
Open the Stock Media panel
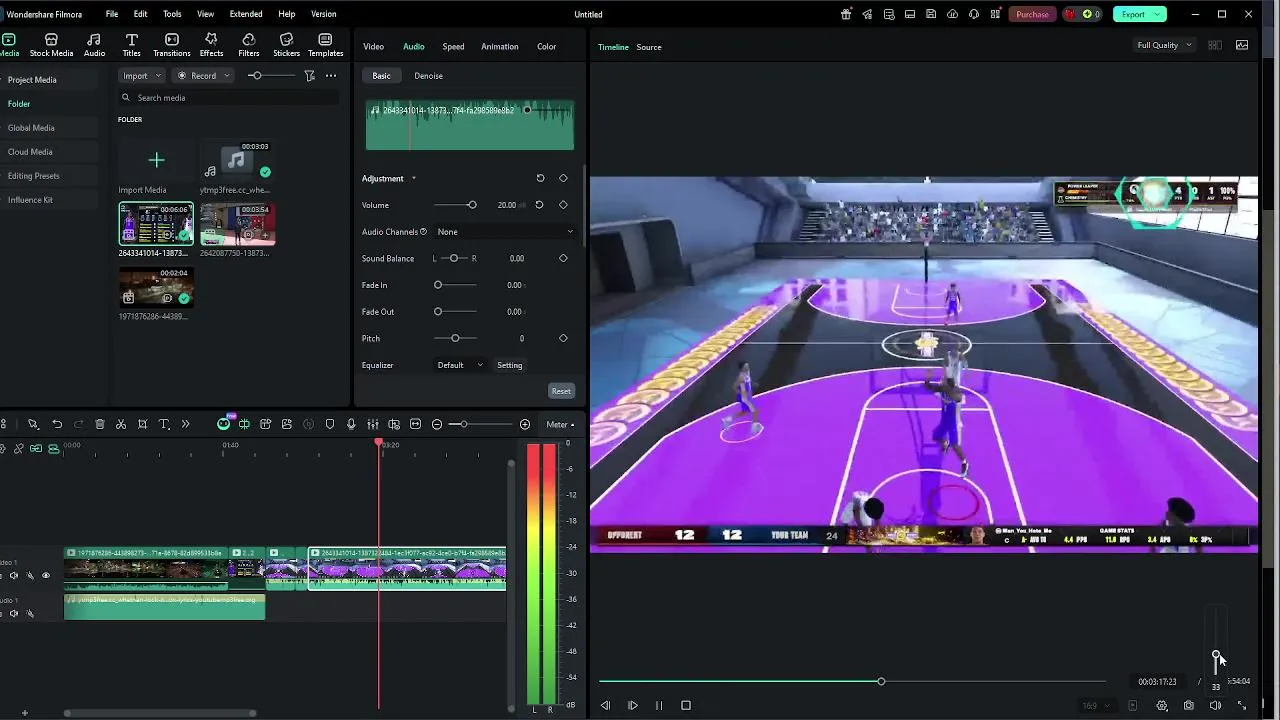pyautogui.click(x=51, y=45)
